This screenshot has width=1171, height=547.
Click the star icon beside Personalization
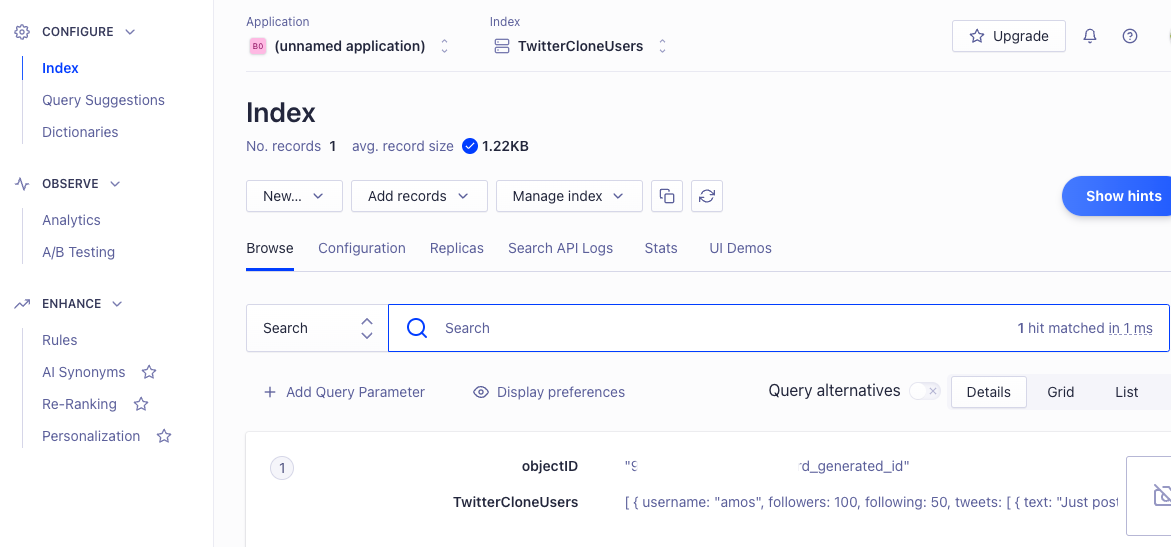[164, 436]
